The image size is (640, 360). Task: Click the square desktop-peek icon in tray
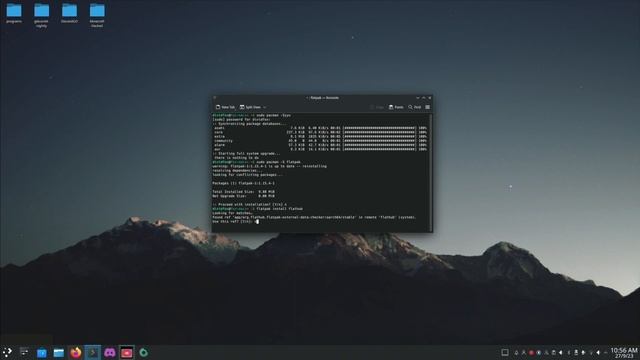[504, 352]
